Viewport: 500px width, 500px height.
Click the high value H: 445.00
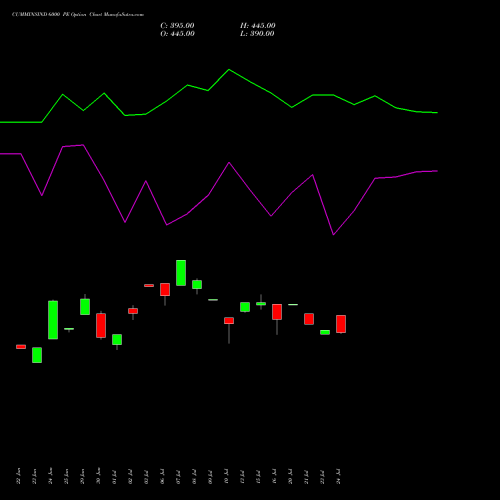tap(258, 26)
